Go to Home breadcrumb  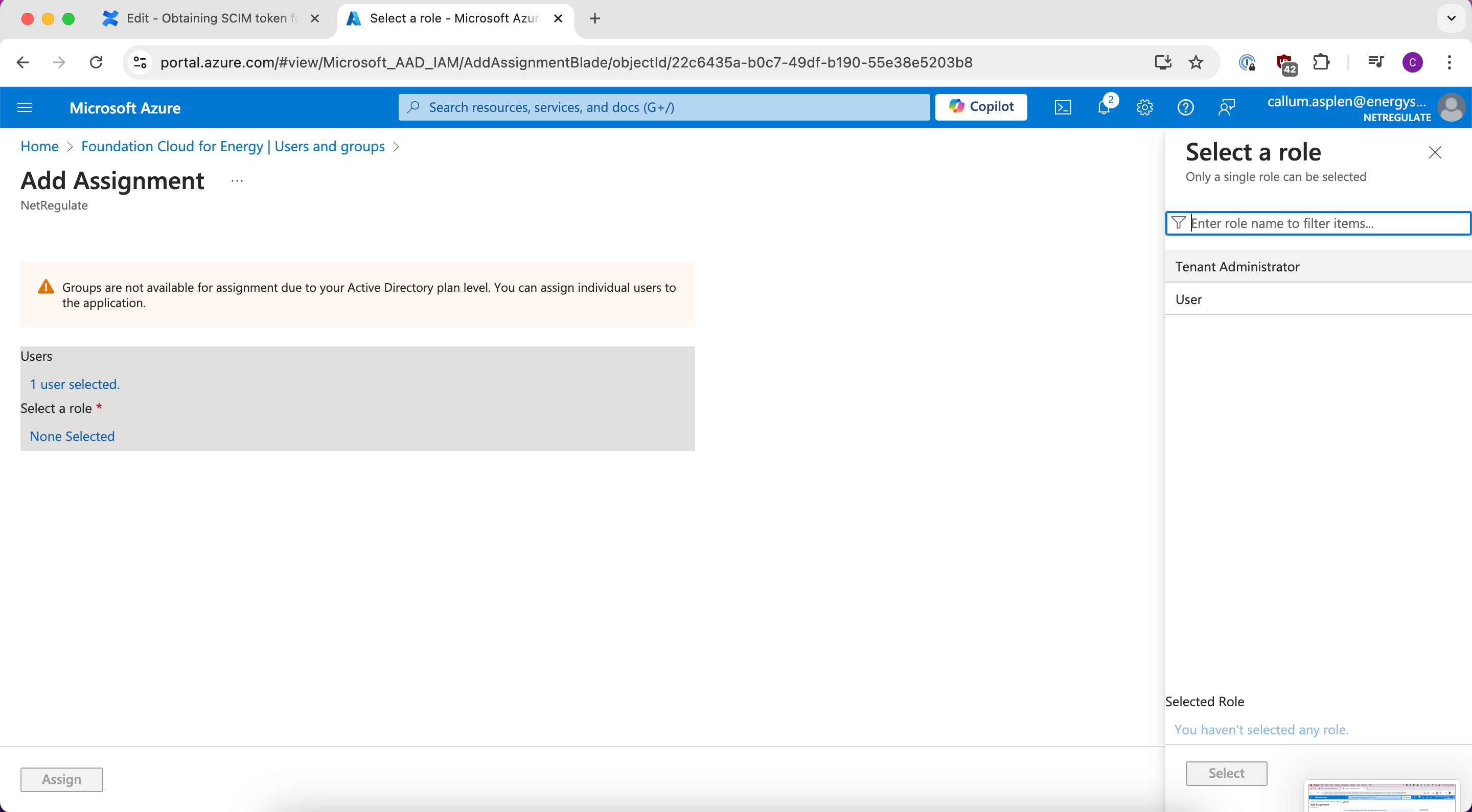pyautogui.click(x=39, y=146)
